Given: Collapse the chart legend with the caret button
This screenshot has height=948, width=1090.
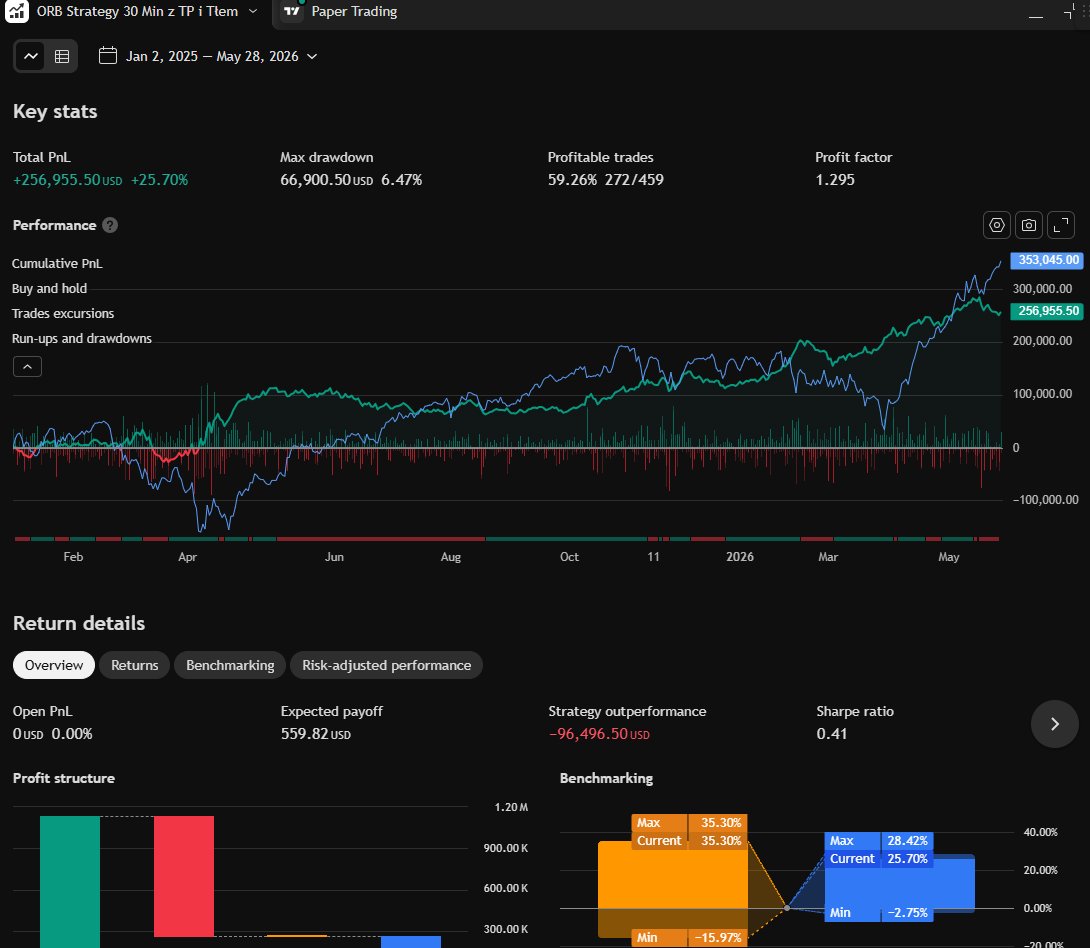Looking at the screenshot, I should [x=27, y=366].
